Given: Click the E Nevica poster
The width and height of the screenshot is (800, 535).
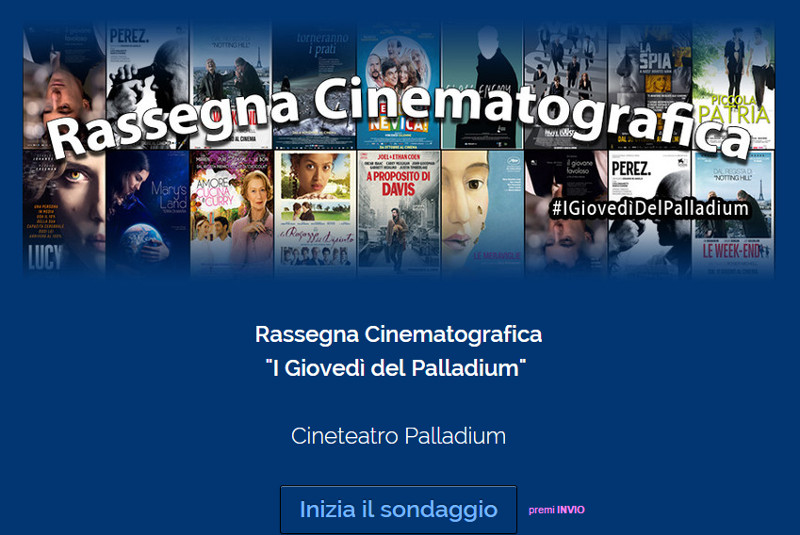Looking at the screenshot, I should point(398,85).
